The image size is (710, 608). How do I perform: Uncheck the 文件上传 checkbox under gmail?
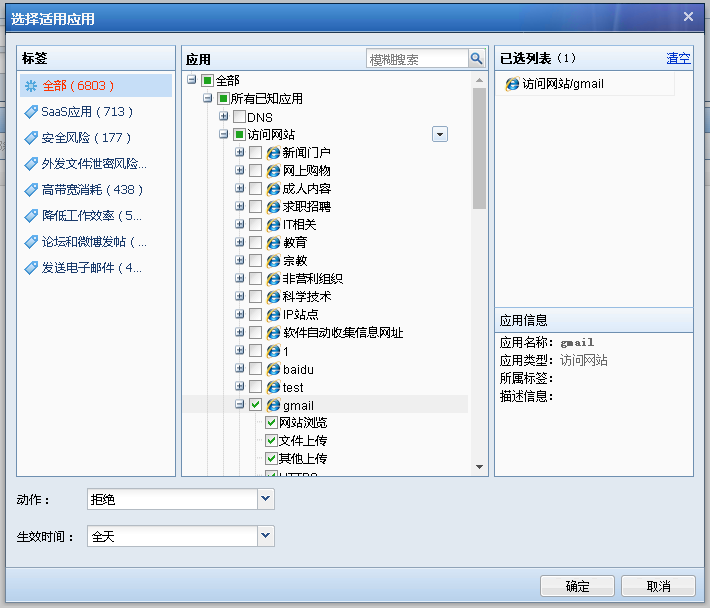tap(271, 441)
